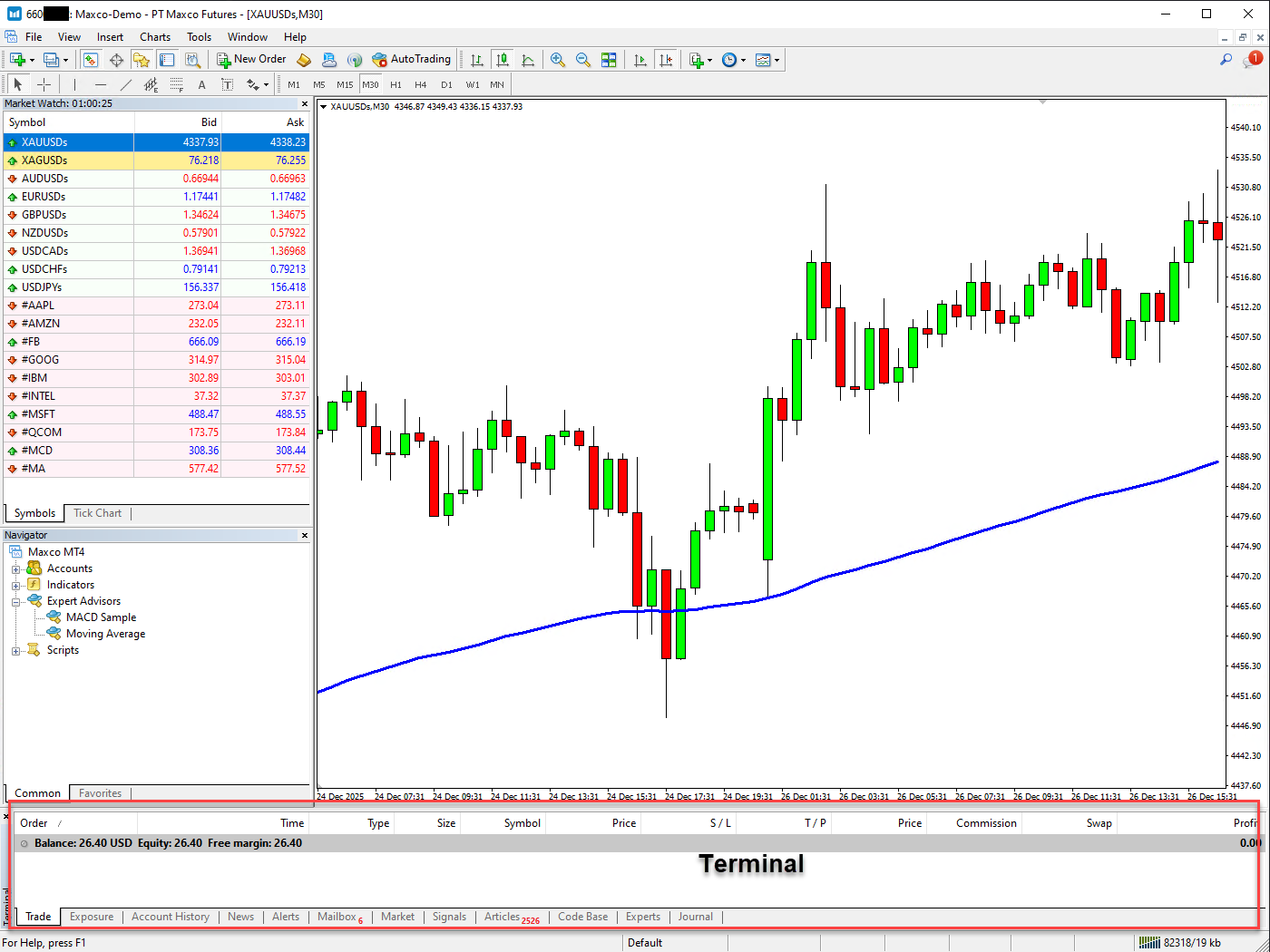The height and width of the screenshot is (952, 1270).
Task: Select the crosshair cursor tool
Action: [x=44, y=84]
